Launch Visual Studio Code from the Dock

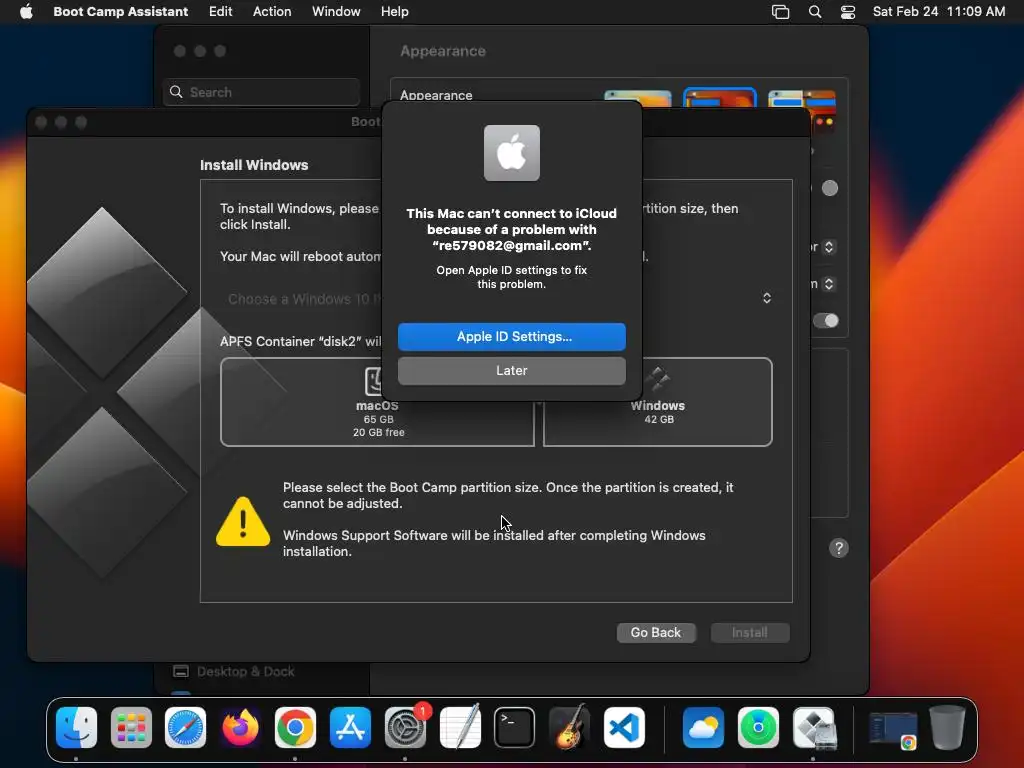[x=624, y=727]
